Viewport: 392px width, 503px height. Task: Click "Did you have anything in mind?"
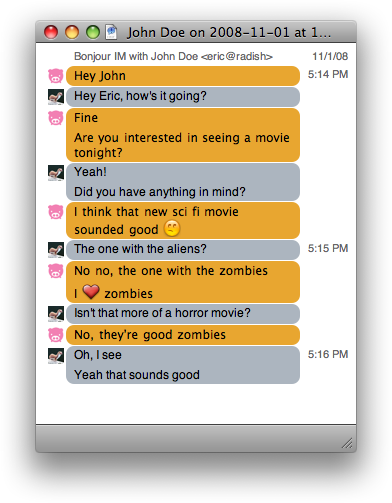[x=160, y=192]
